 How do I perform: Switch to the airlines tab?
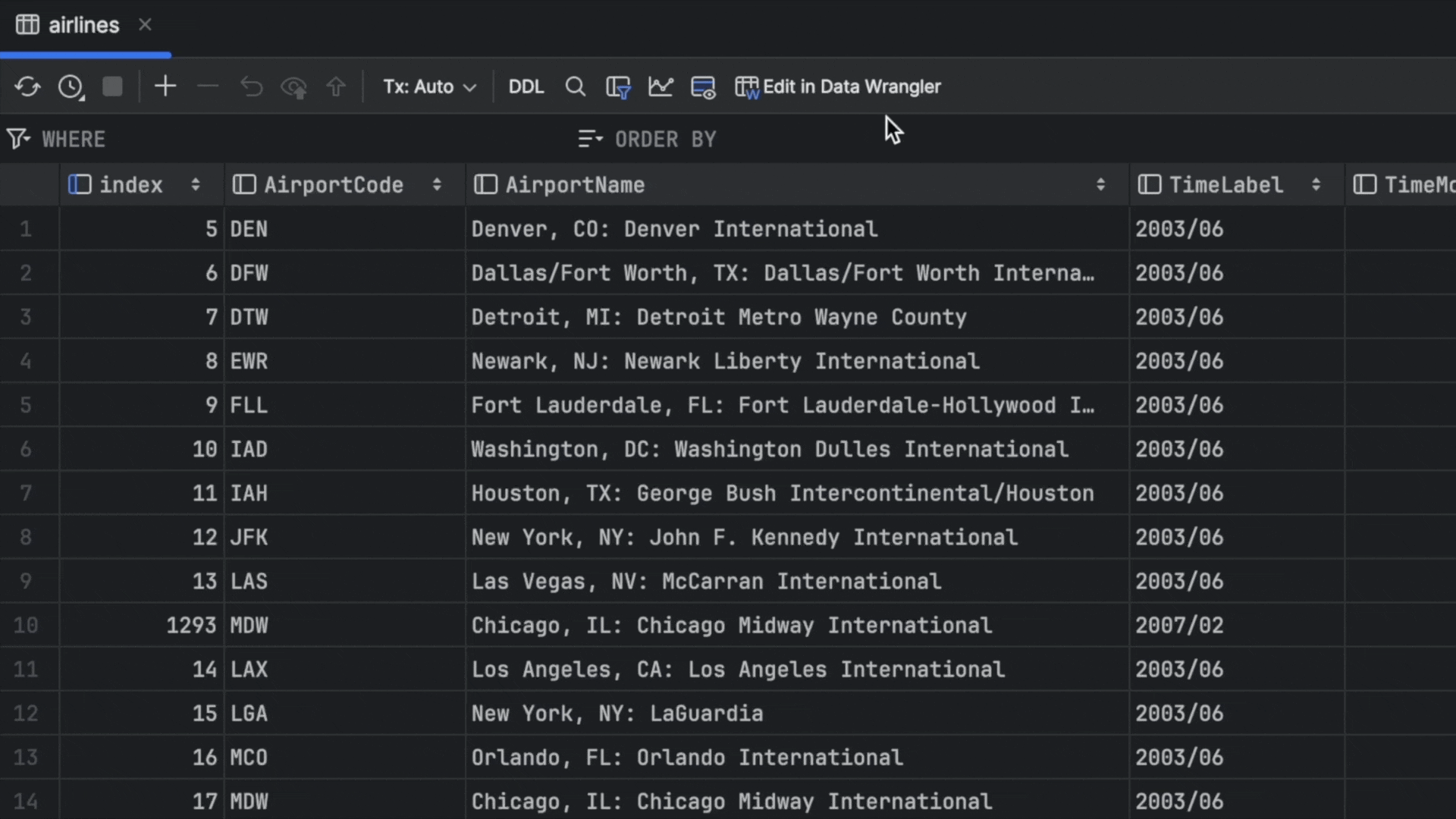point(83,24)
